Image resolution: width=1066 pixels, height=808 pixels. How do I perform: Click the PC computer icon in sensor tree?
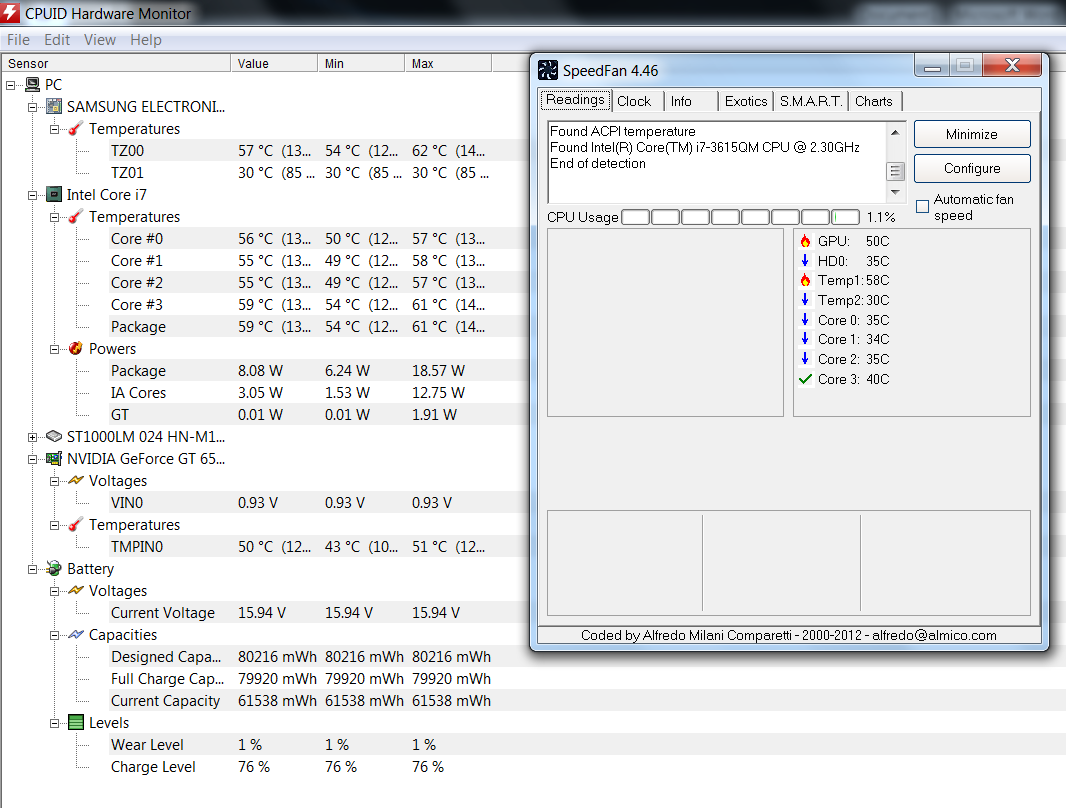(x=32, y=85)
